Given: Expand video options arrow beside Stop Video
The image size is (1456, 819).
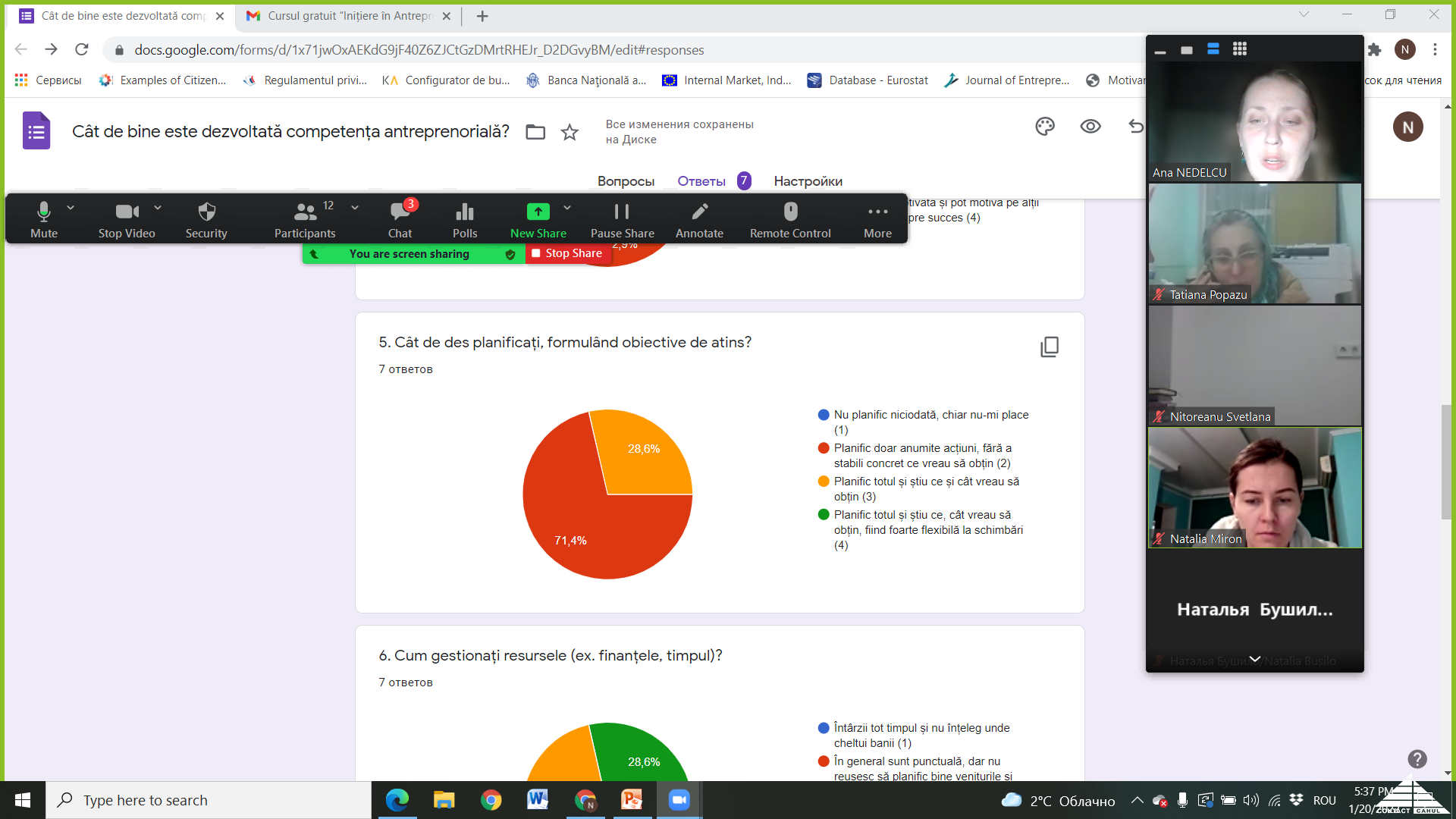Looking at the screenshot, I should pyautogui.click(x=158, y=207).
